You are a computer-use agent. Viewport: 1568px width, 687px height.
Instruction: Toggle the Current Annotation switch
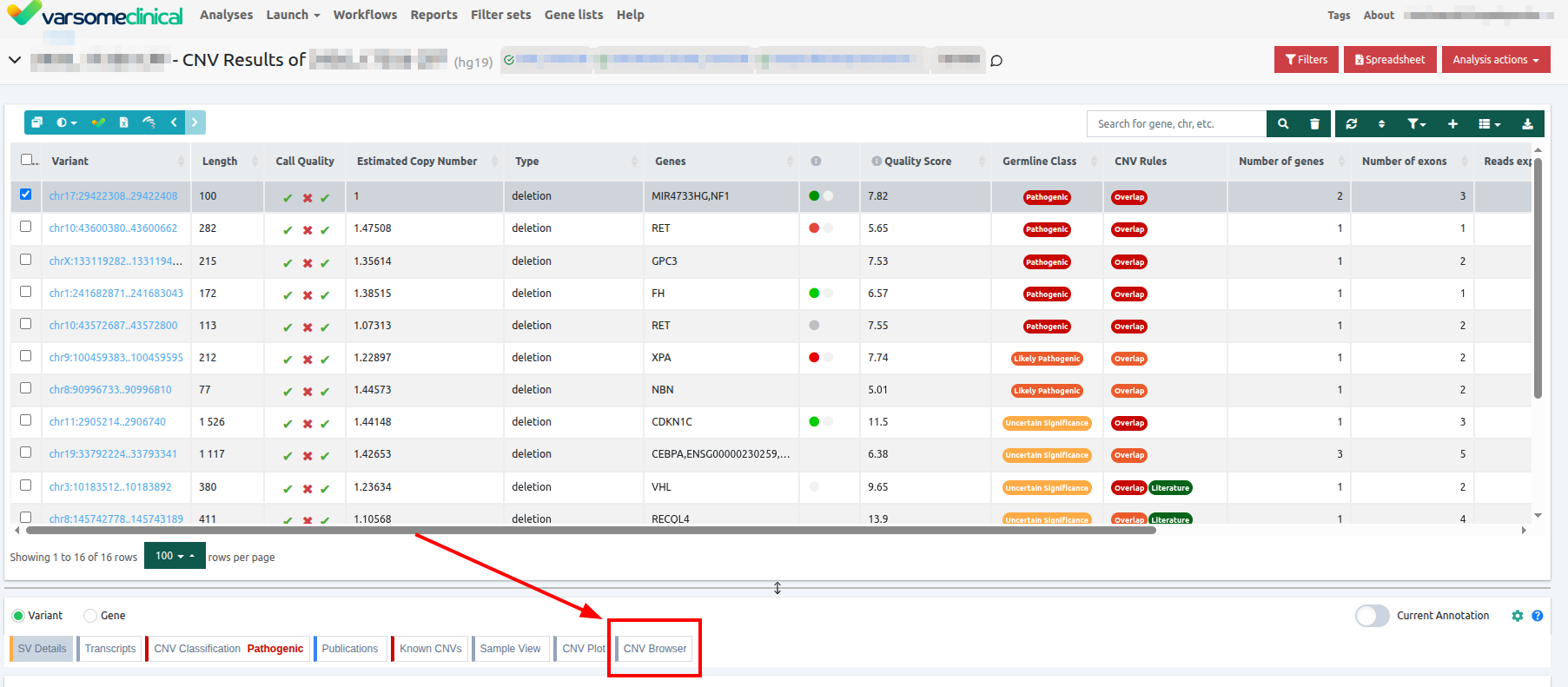1372,616
